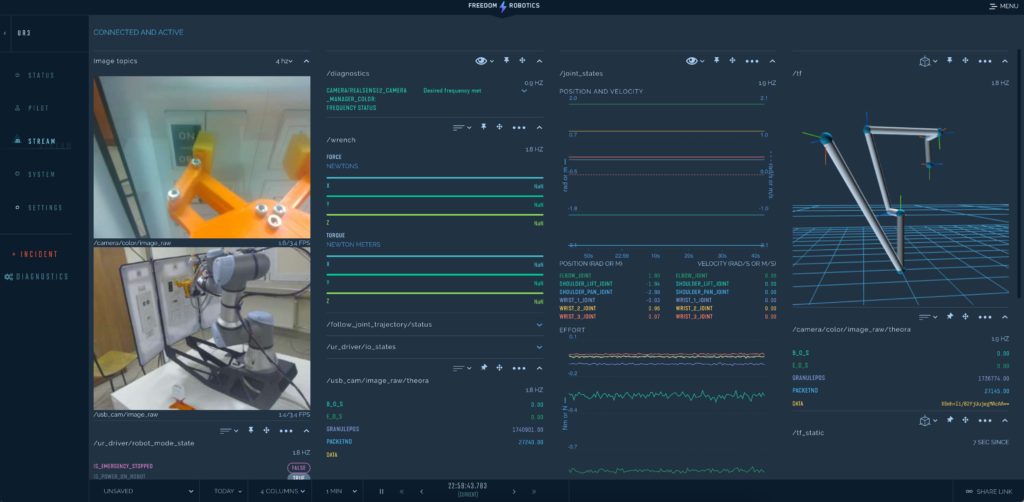Open more options for /wrench panel
This screenshot has height=502, width=1024.
(519, 127)
